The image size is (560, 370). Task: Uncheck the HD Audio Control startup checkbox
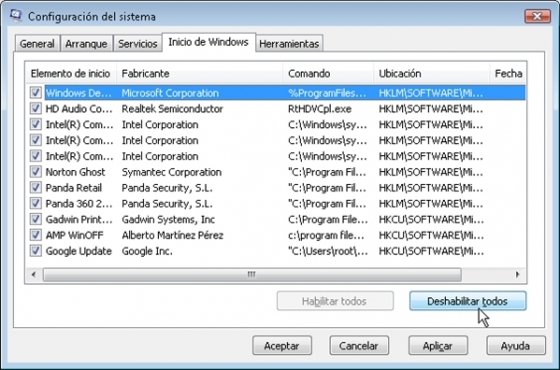click(35, 109)
